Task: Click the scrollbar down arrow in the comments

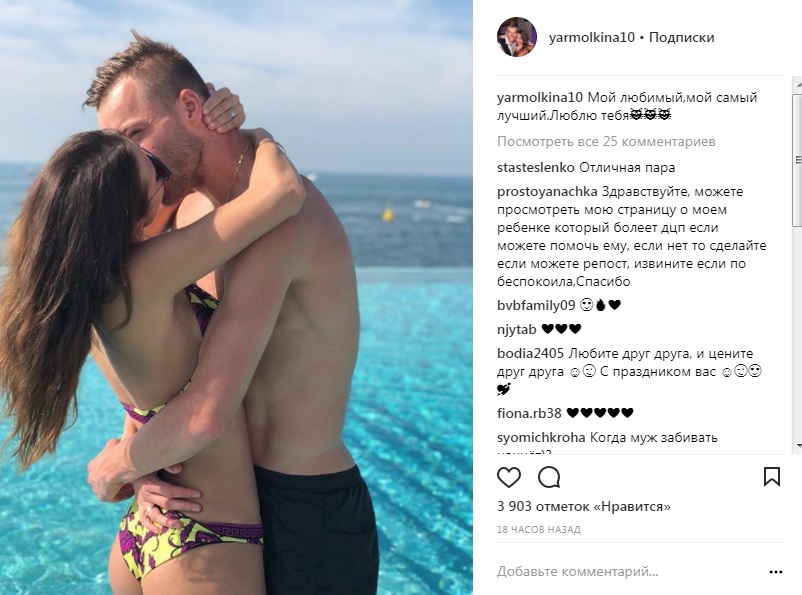Action: [x=798, y=446]
